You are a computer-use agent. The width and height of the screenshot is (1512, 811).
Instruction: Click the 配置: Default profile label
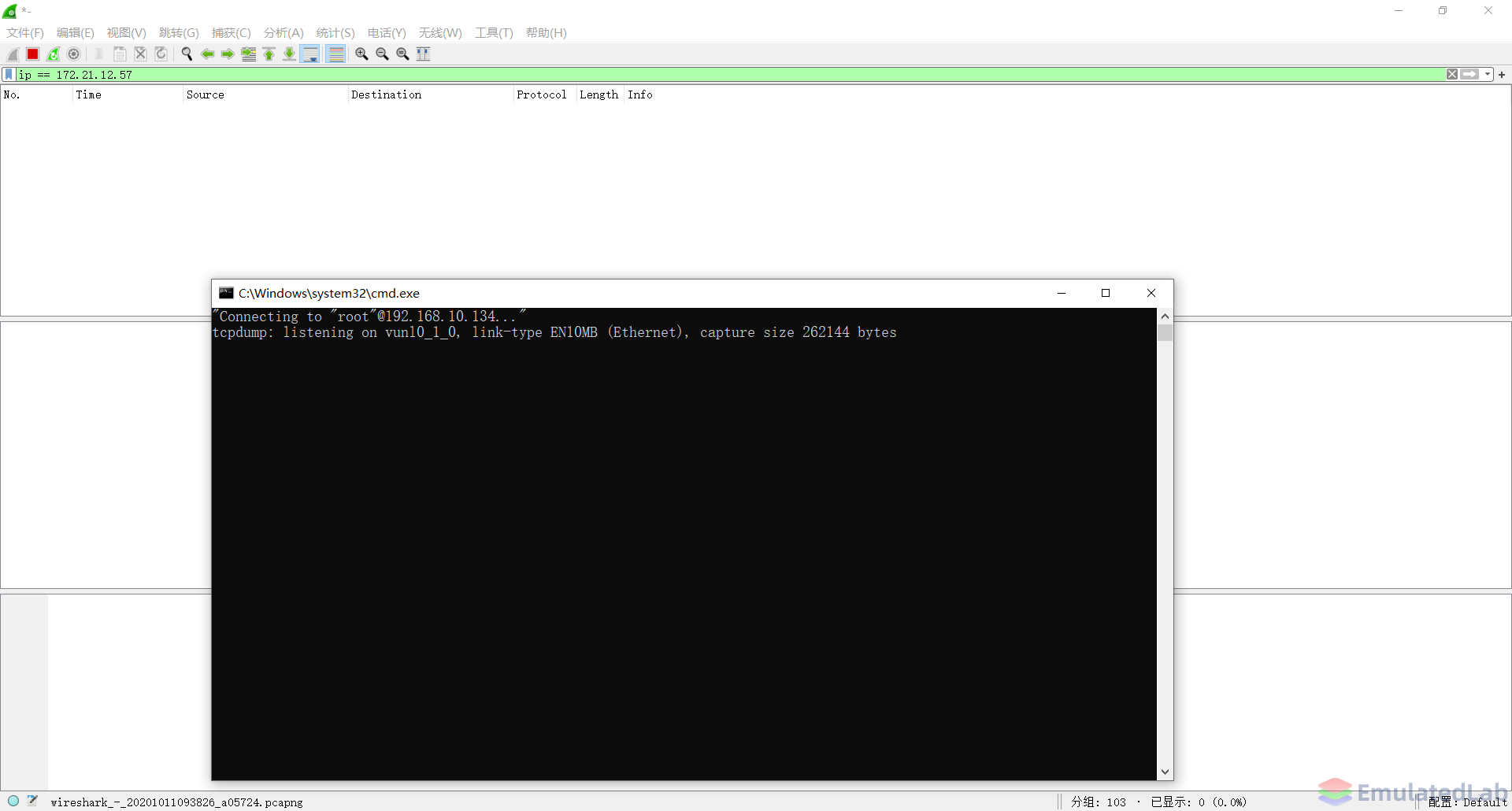click(1468, 802)
